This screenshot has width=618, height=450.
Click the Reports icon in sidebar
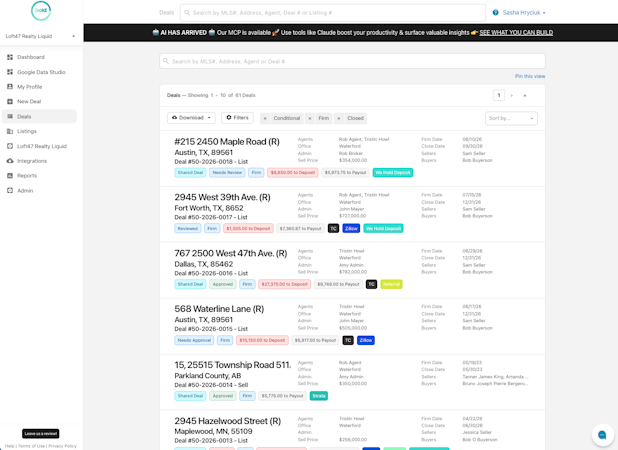pos(10,176)
